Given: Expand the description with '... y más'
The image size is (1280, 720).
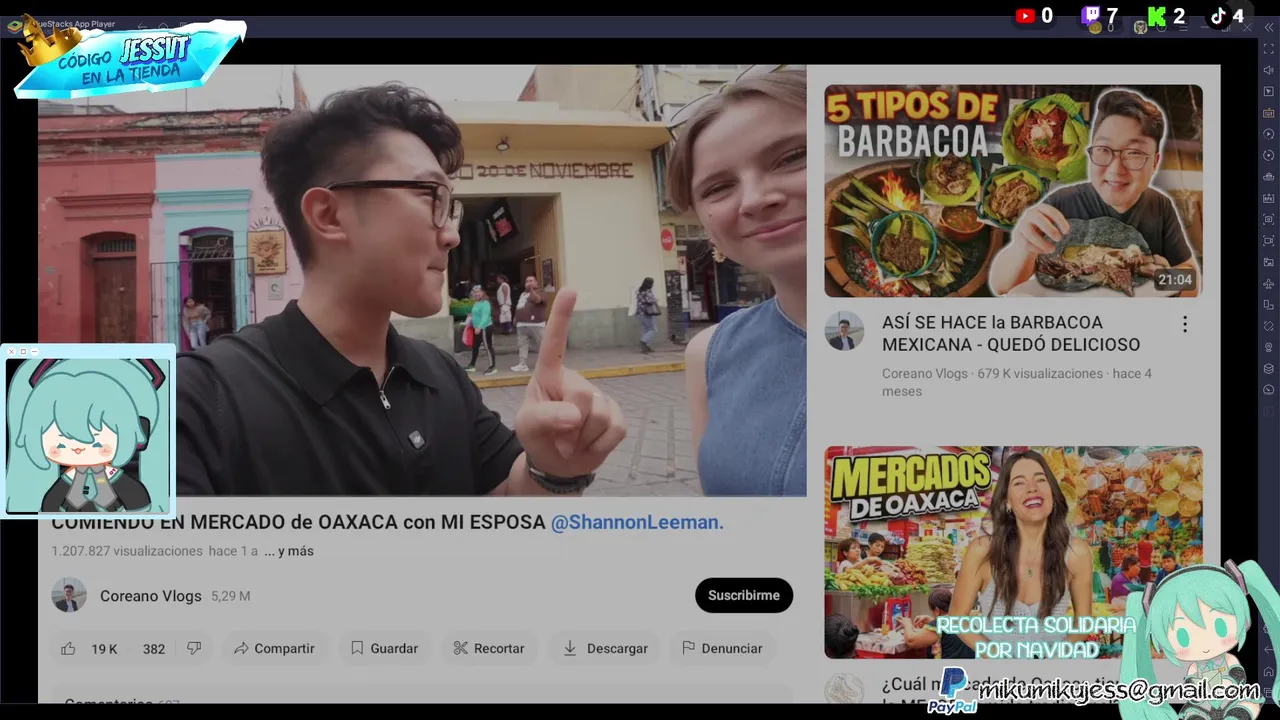Looking at the screenshot, I should click(x=289, y=551).
